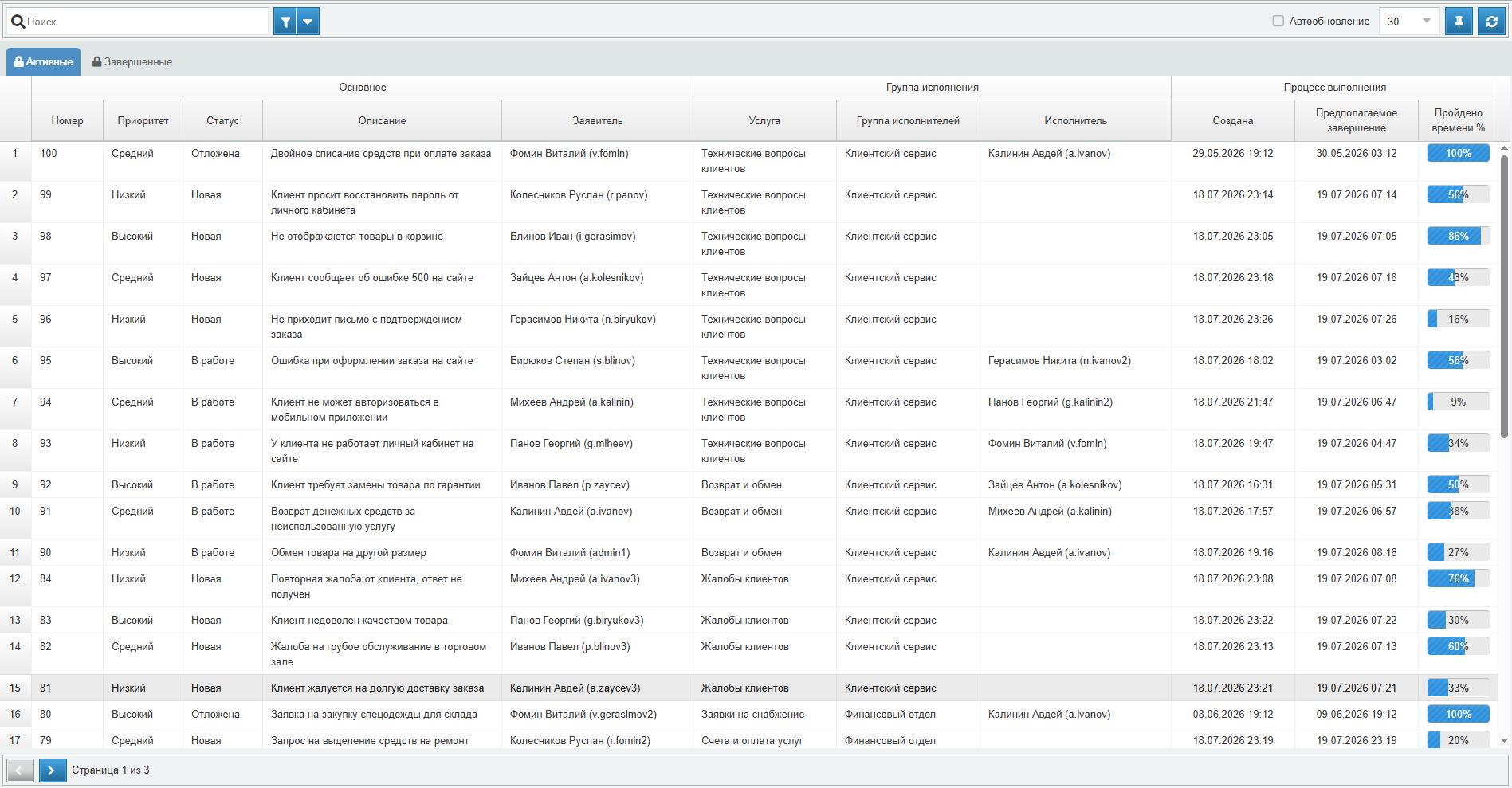Select row with request number 95

(749, 368)
